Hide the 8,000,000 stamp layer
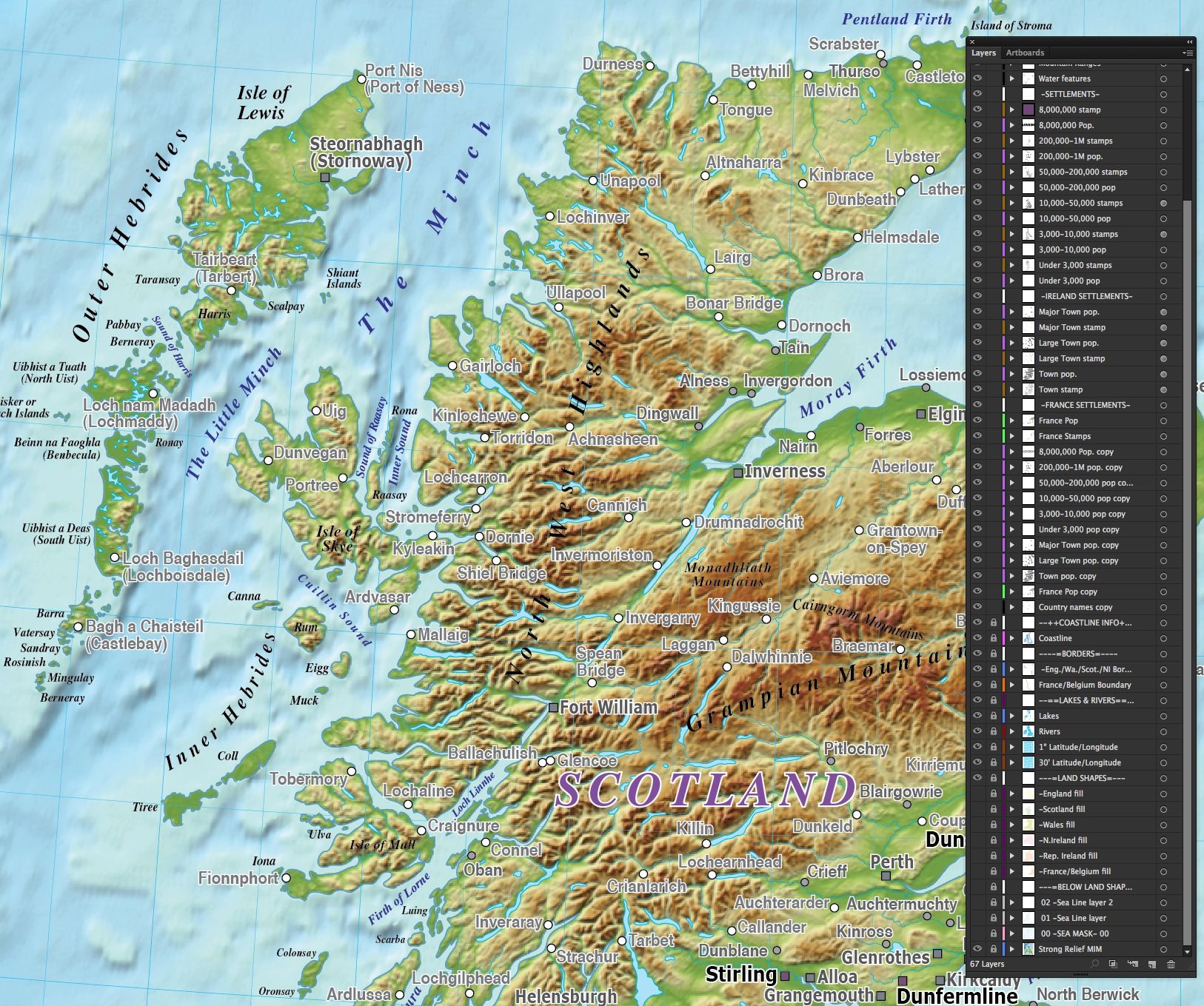The height and width of the screenshot is (1006, 1204). [977, 110]
